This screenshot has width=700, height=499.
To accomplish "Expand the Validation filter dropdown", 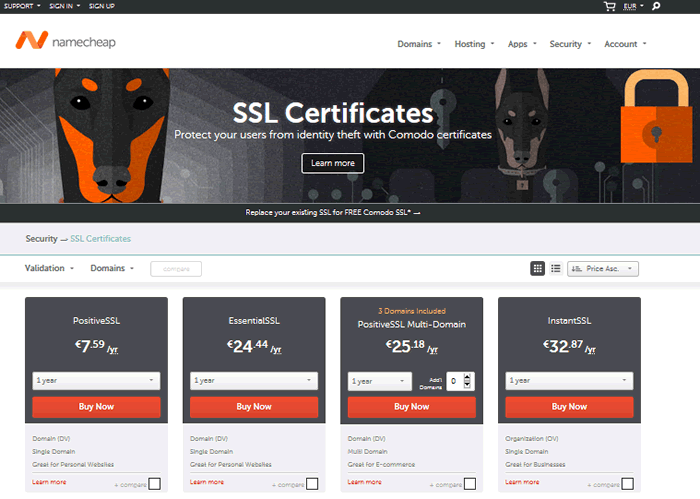I will 49,268.
